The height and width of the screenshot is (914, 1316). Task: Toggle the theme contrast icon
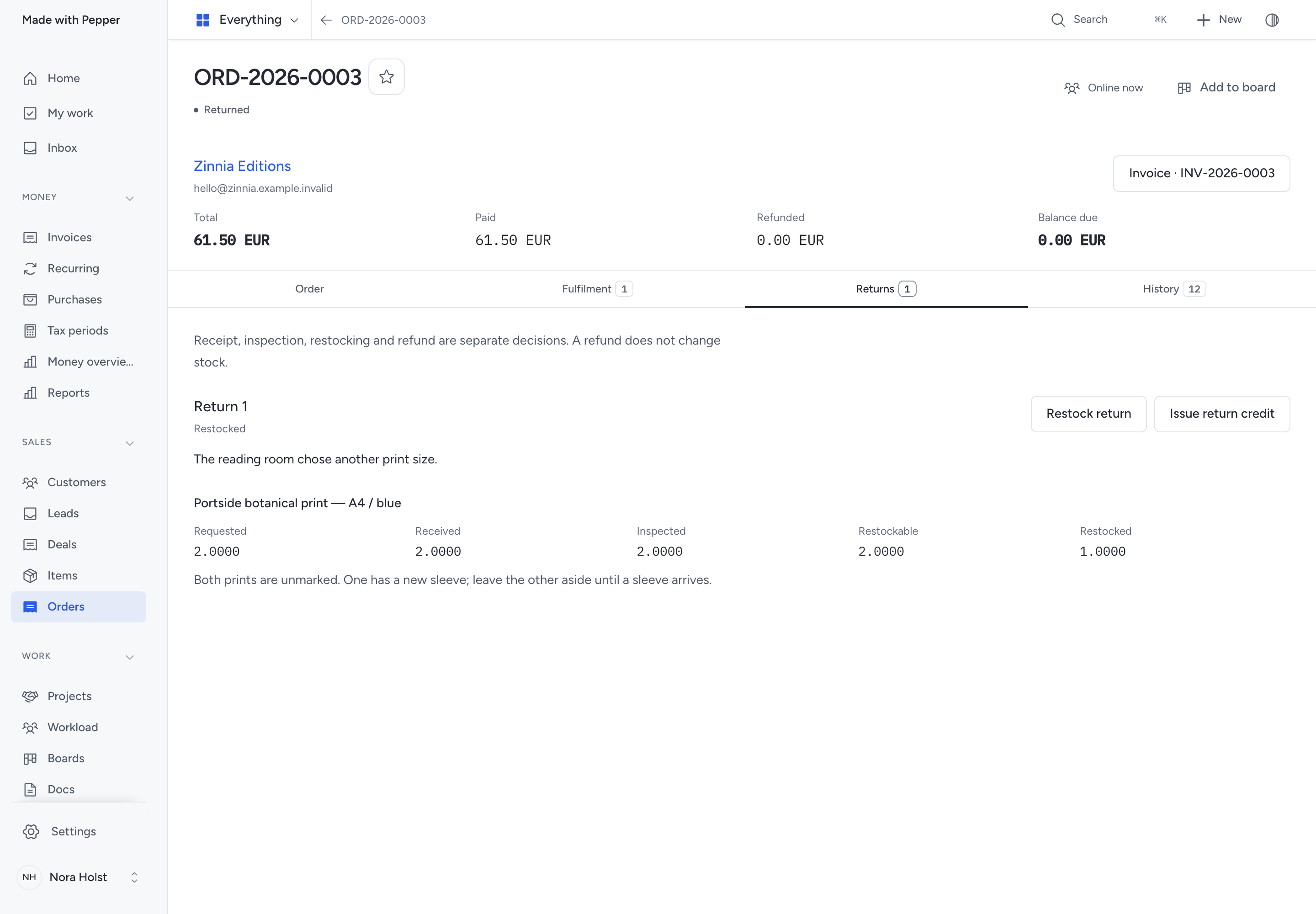coord(1272,20)
